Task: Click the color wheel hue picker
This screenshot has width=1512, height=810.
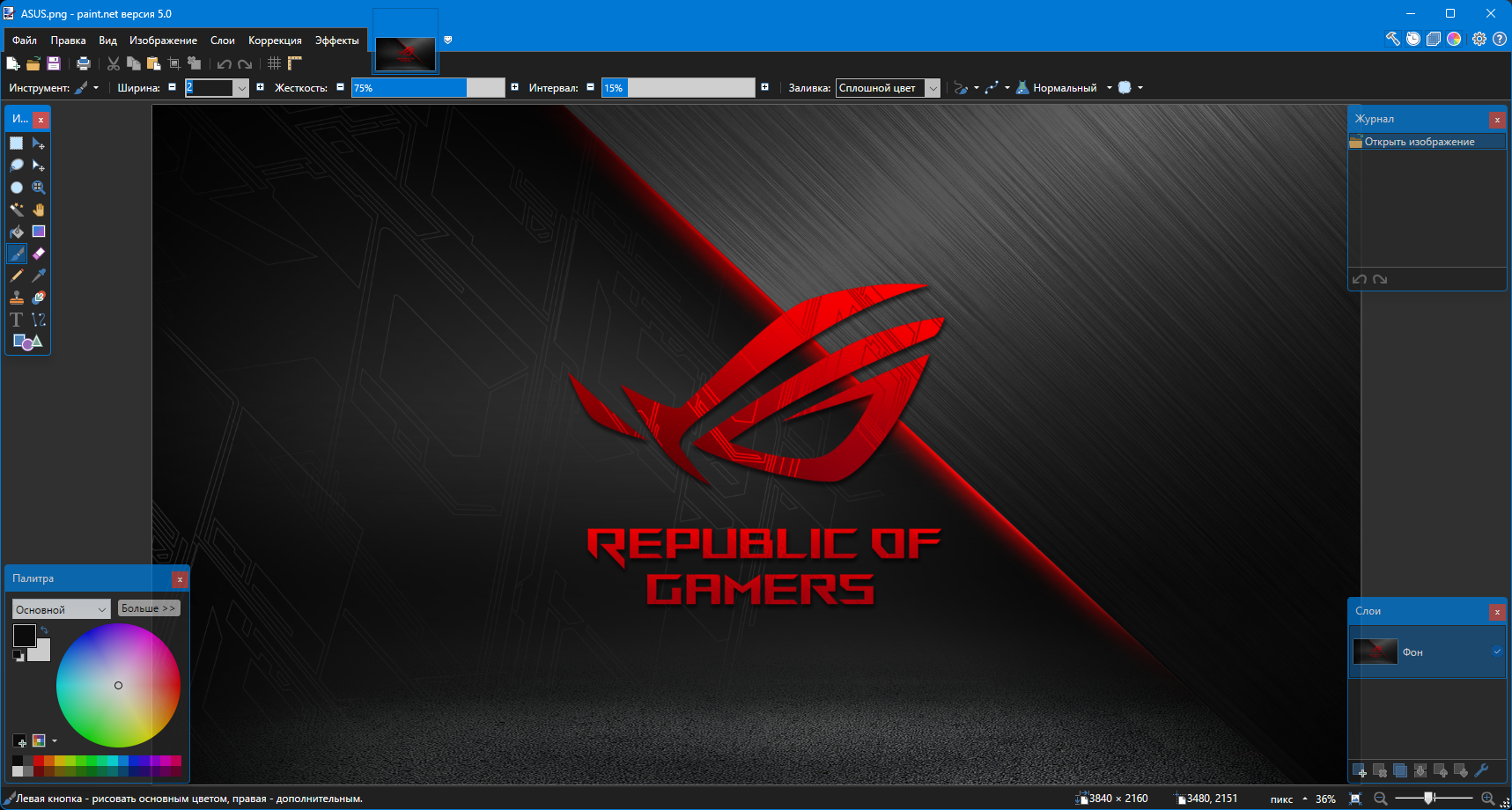Action: [x=118, y=685]
